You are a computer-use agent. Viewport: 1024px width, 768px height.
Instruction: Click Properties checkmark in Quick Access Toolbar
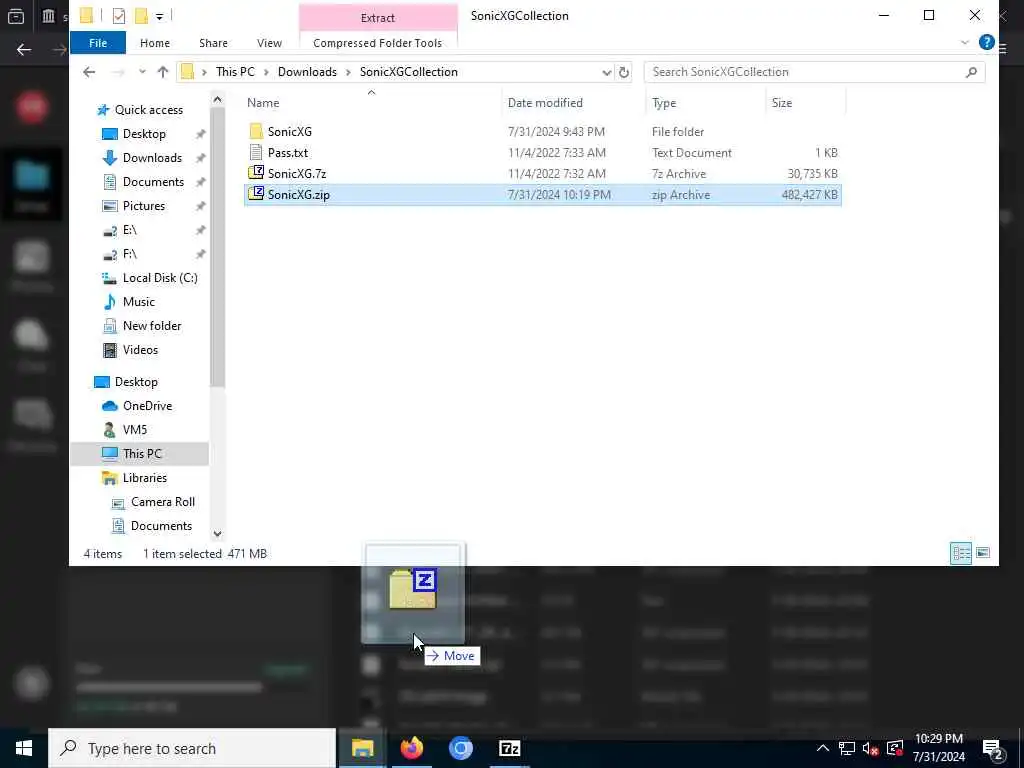tap(118, 16)
